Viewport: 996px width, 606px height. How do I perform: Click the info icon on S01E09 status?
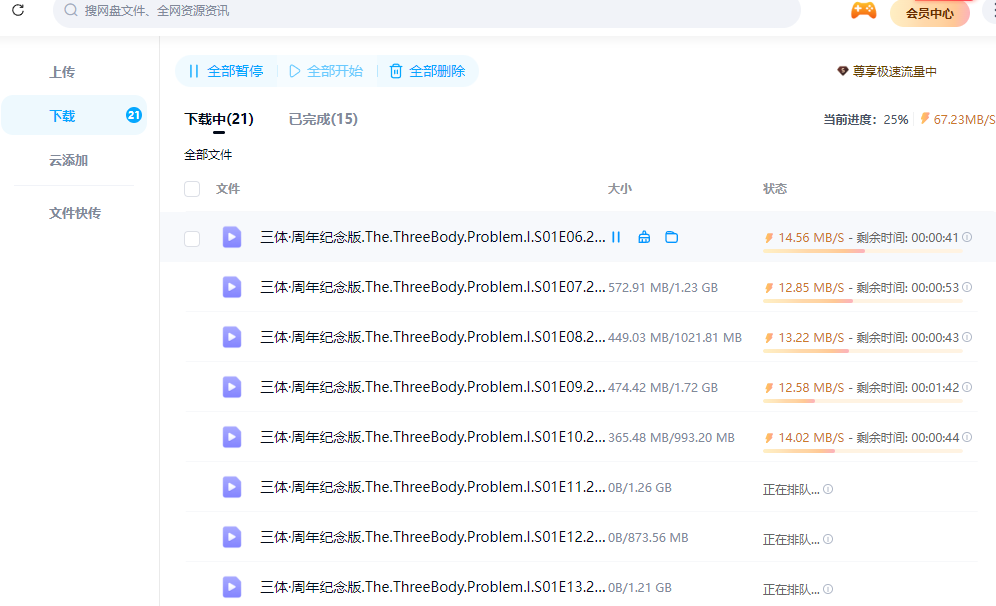point(967,387)
